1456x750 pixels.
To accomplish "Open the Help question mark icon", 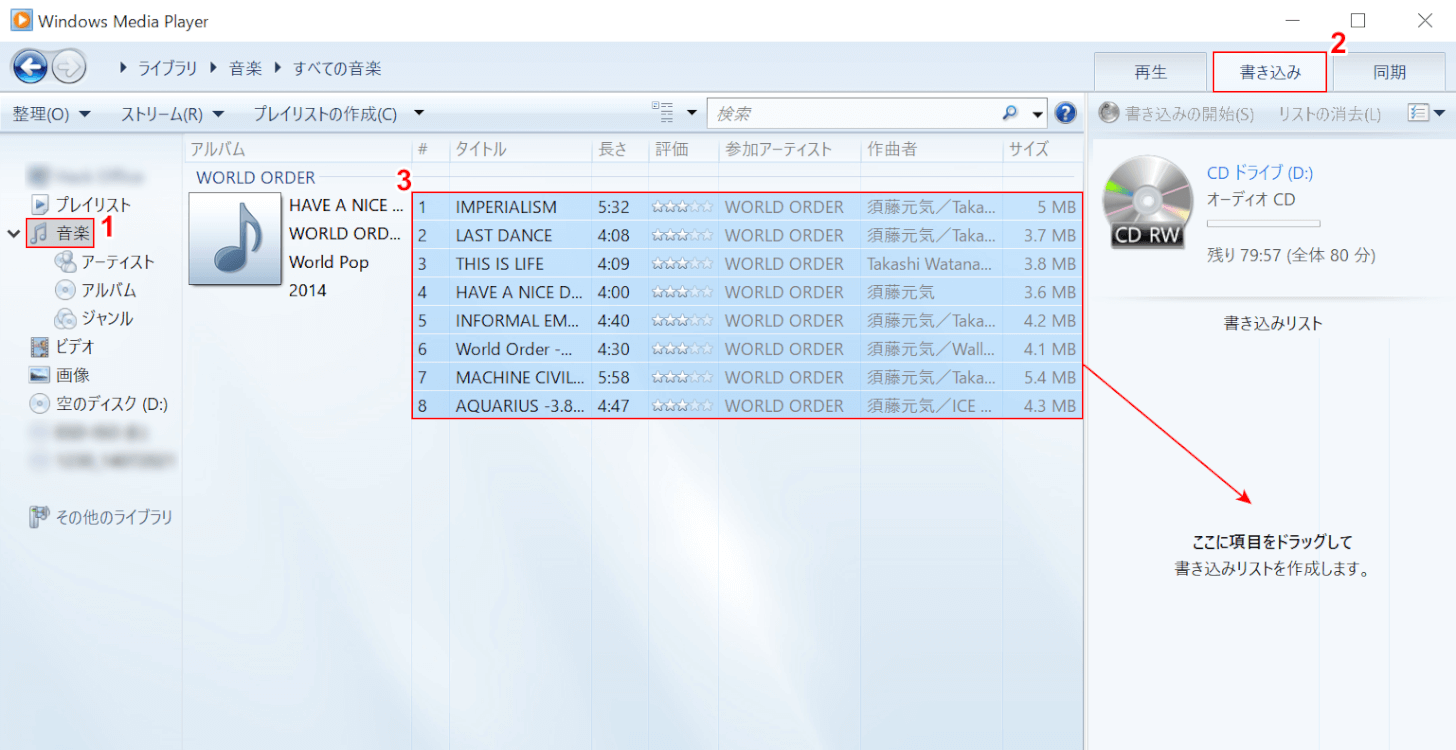I will tap(1066, 113).
